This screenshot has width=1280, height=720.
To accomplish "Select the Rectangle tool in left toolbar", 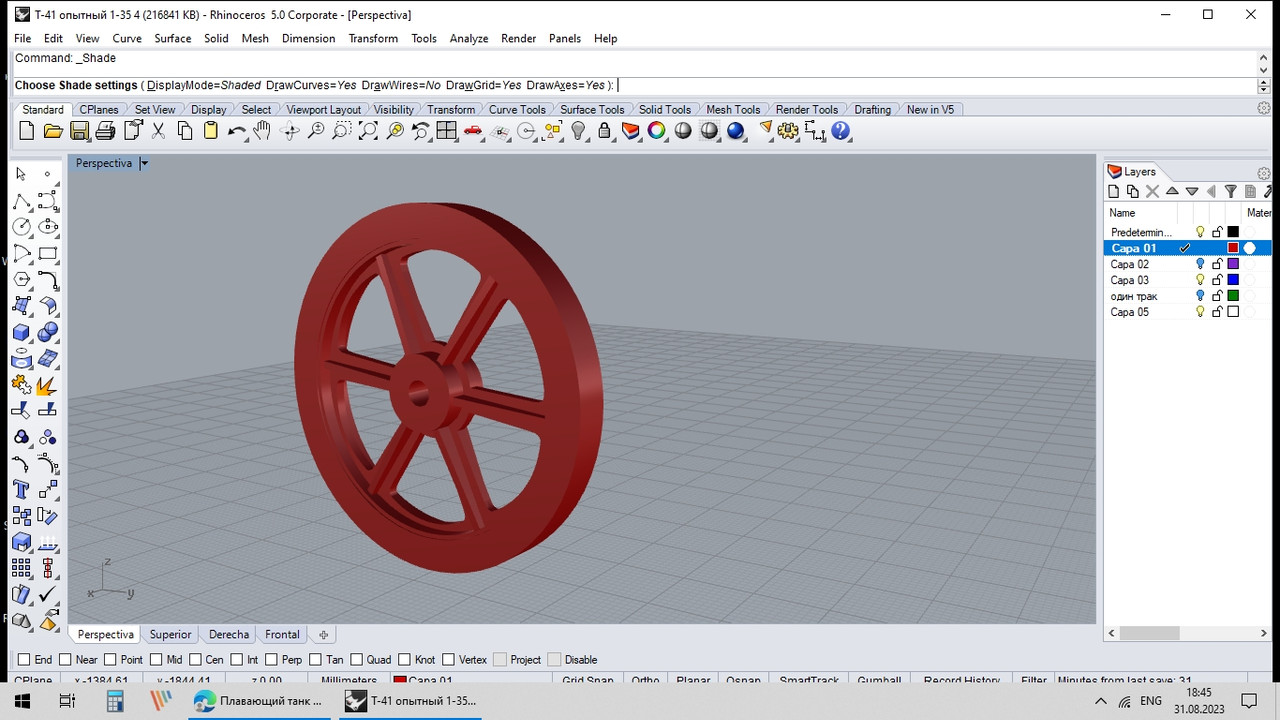I will tap(48, 253).
